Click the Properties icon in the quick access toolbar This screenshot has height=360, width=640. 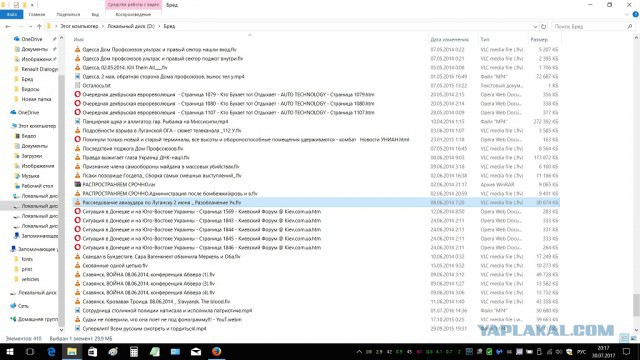tap(16, 5)
